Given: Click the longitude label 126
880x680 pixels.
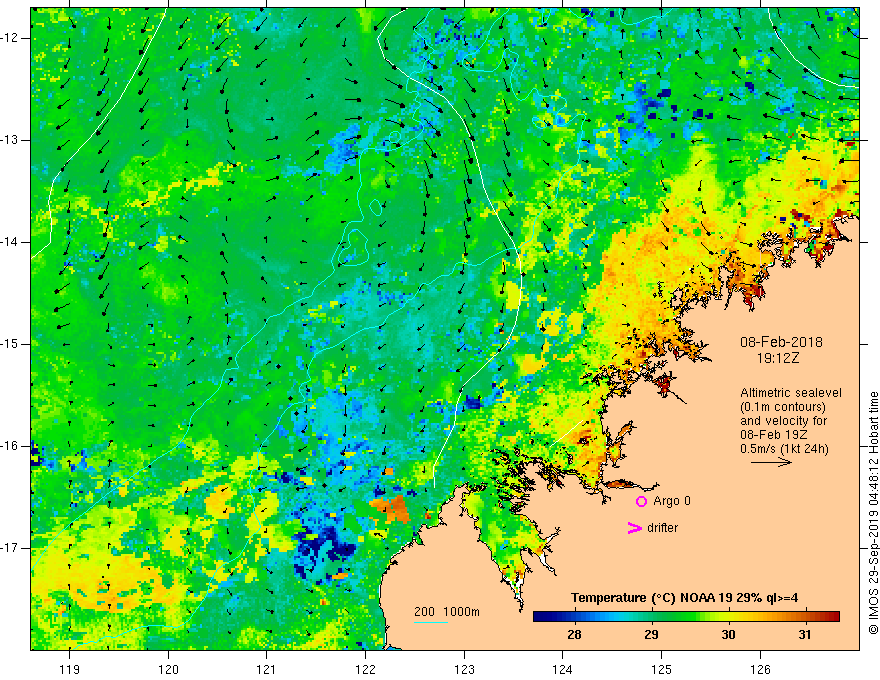Looking at the screenshot, I should (760, 669).
